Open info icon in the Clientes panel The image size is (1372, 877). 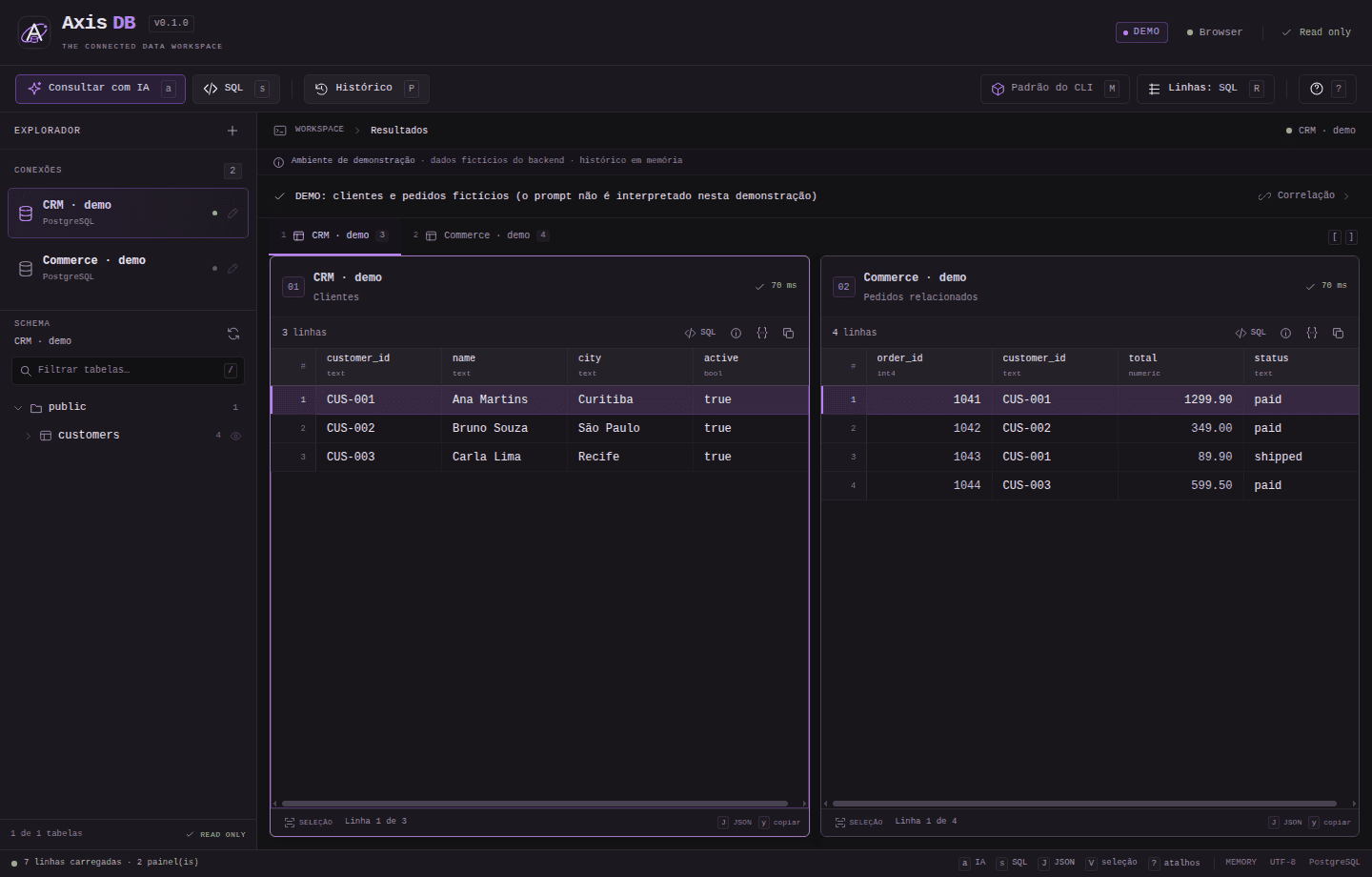pyautogui.click(x=736, y=333)
